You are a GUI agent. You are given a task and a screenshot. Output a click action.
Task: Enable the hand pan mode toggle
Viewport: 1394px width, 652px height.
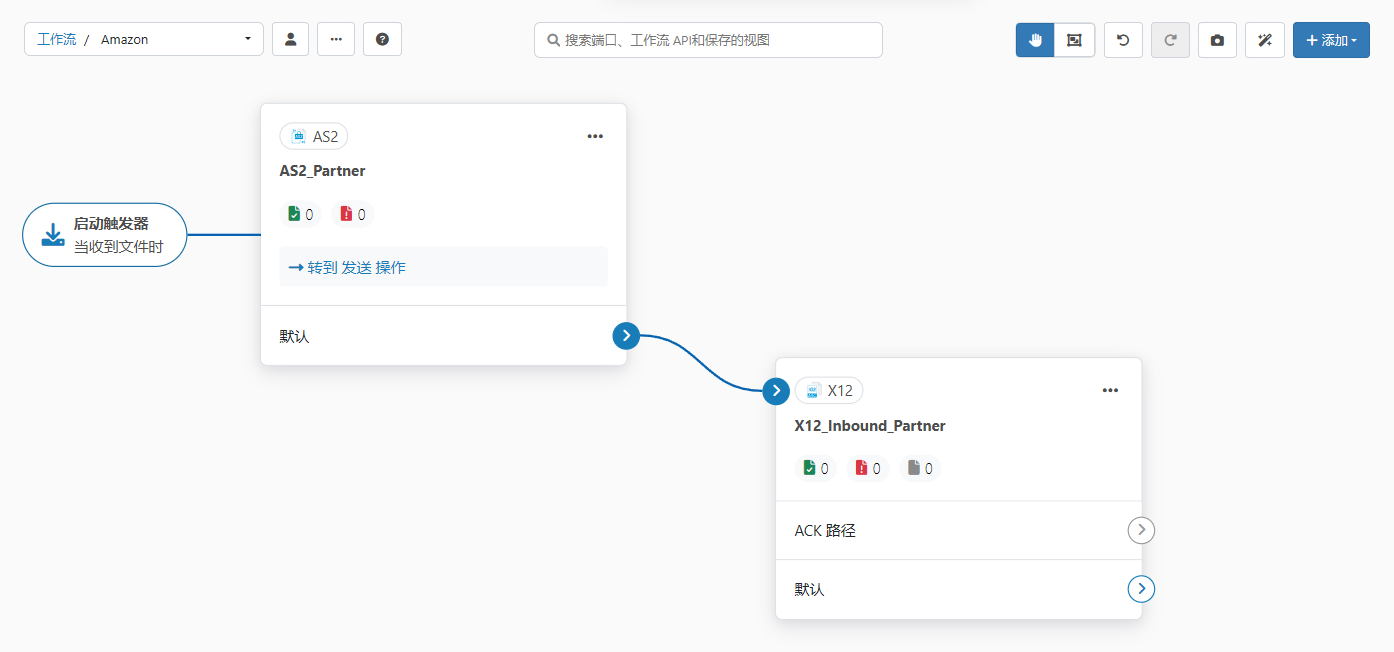(1035, 40)
